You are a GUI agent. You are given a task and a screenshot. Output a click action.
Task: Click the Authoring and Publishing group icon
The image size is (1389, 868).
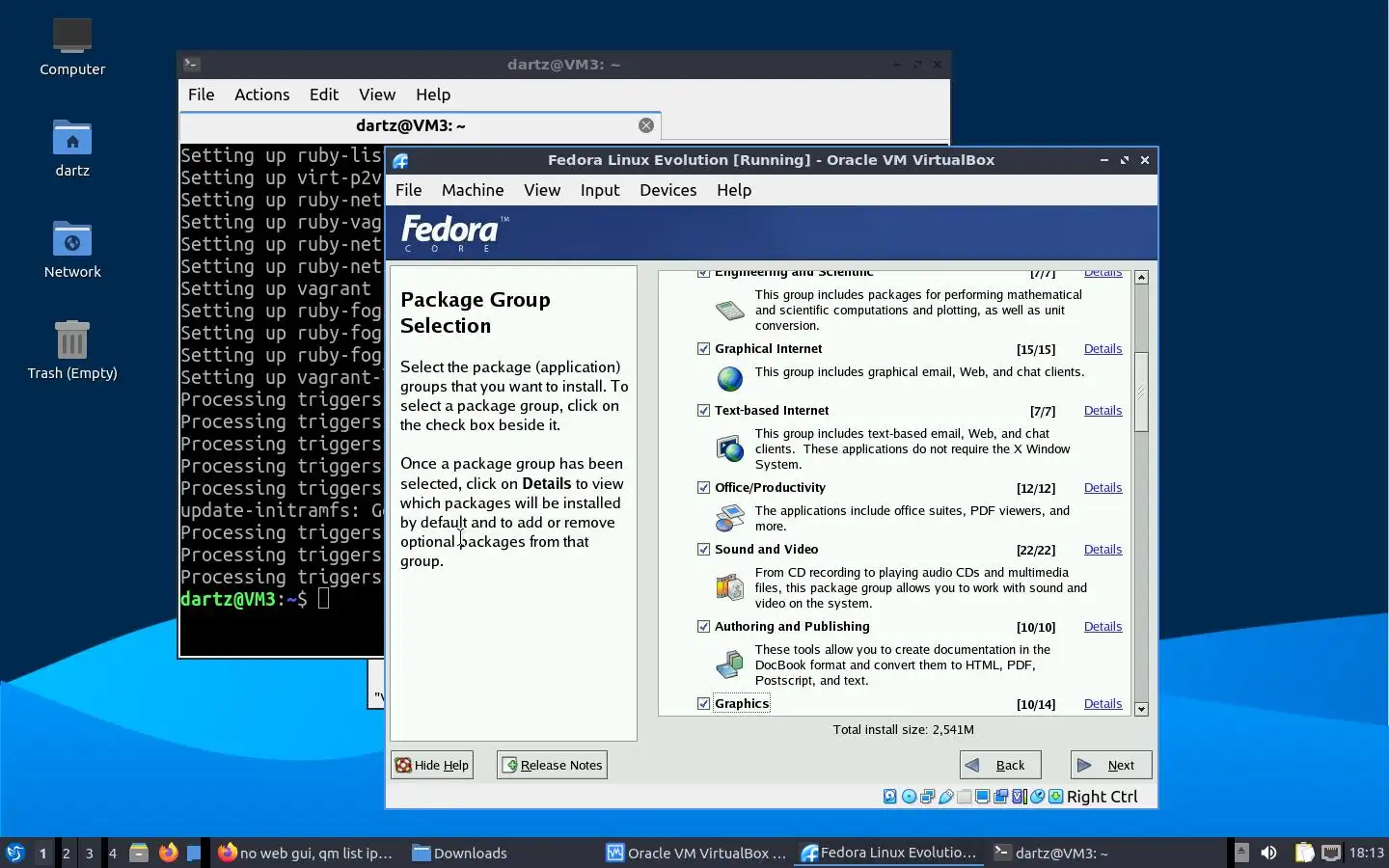point(730,665)
